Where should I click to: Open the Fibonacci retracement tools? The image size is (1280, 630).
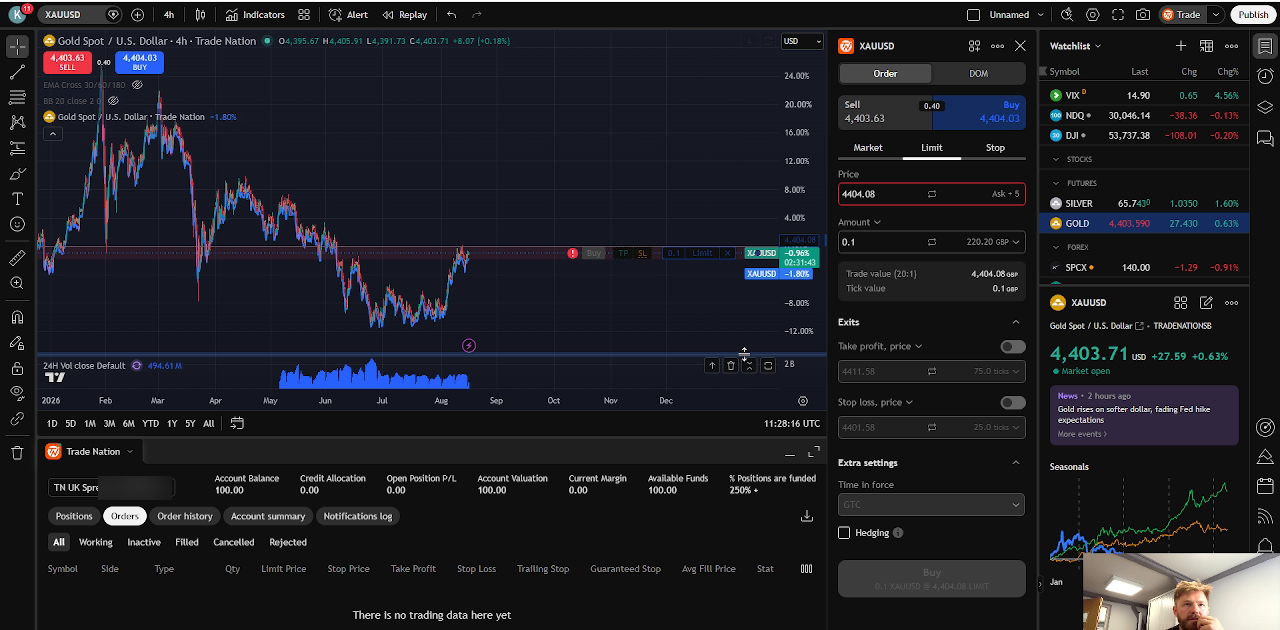17,97
